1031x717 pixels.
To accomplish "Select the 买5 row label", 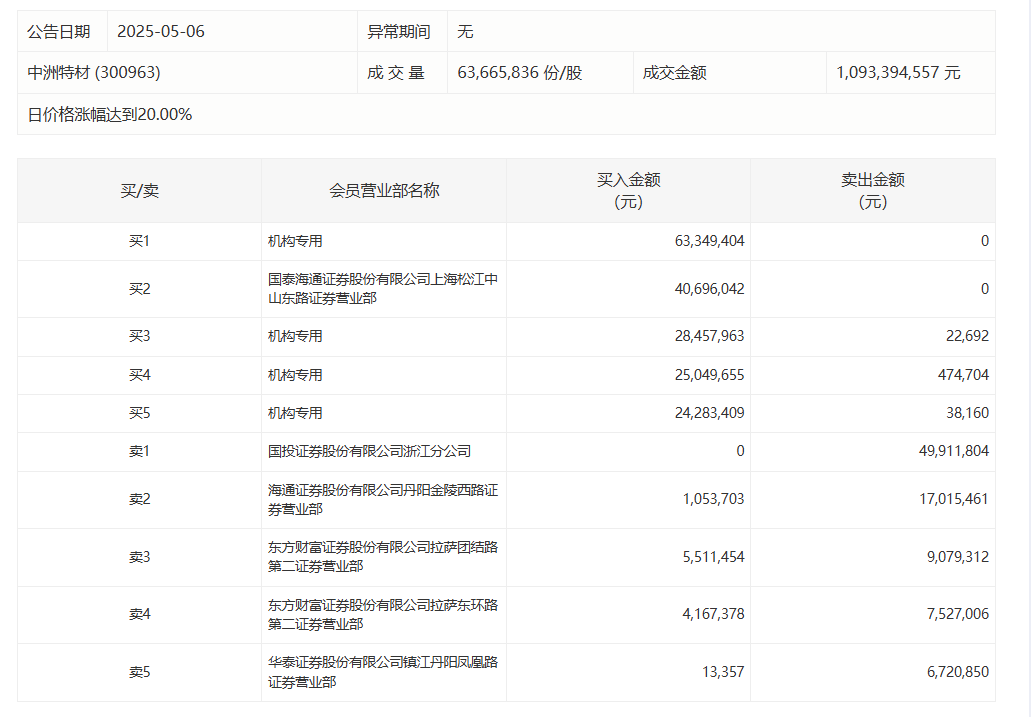I will pos(139,413).
